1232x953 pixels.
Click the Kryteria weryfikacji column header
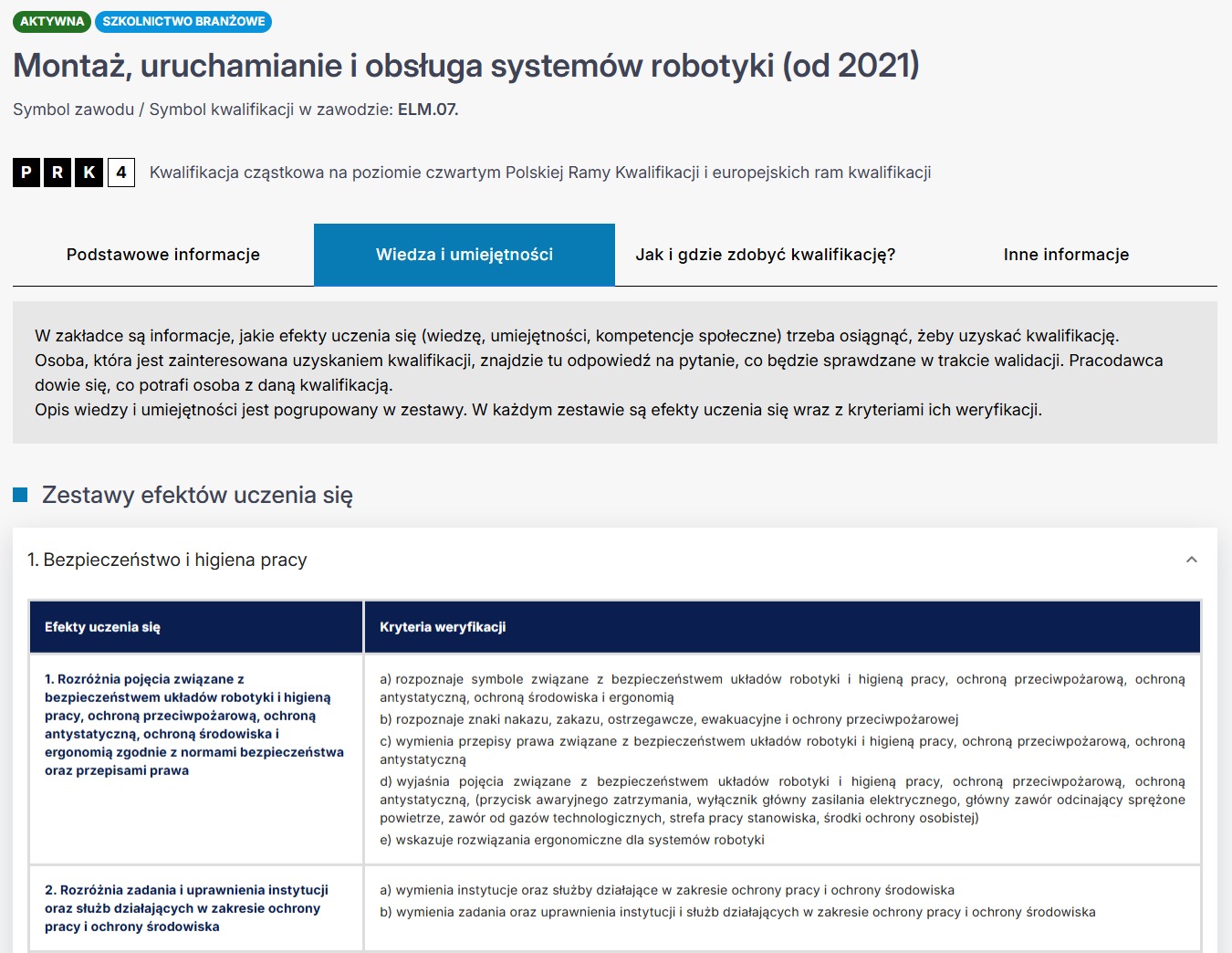443,627
